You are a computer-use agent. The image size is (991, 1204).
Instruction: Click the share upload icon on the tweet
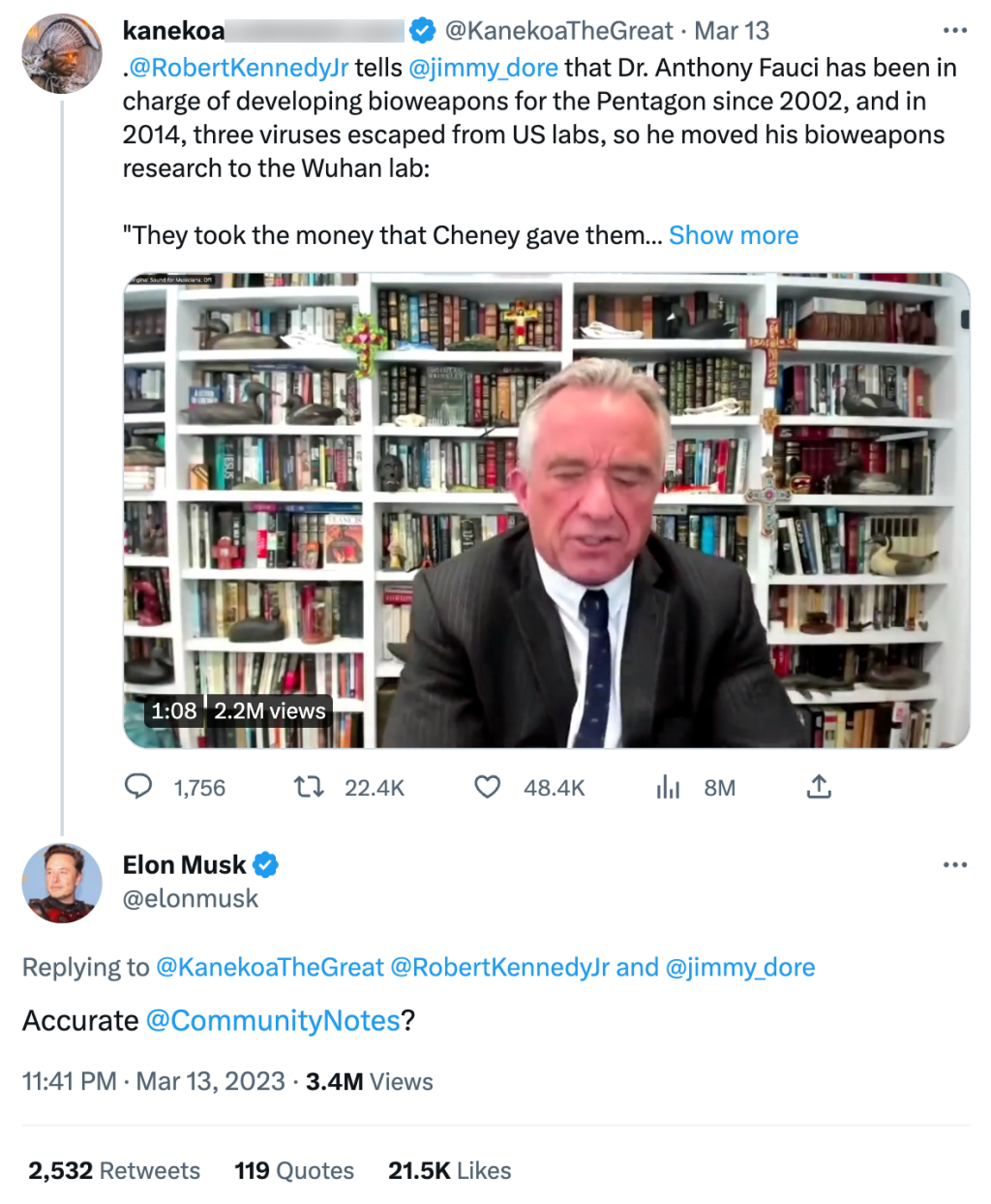819,787
